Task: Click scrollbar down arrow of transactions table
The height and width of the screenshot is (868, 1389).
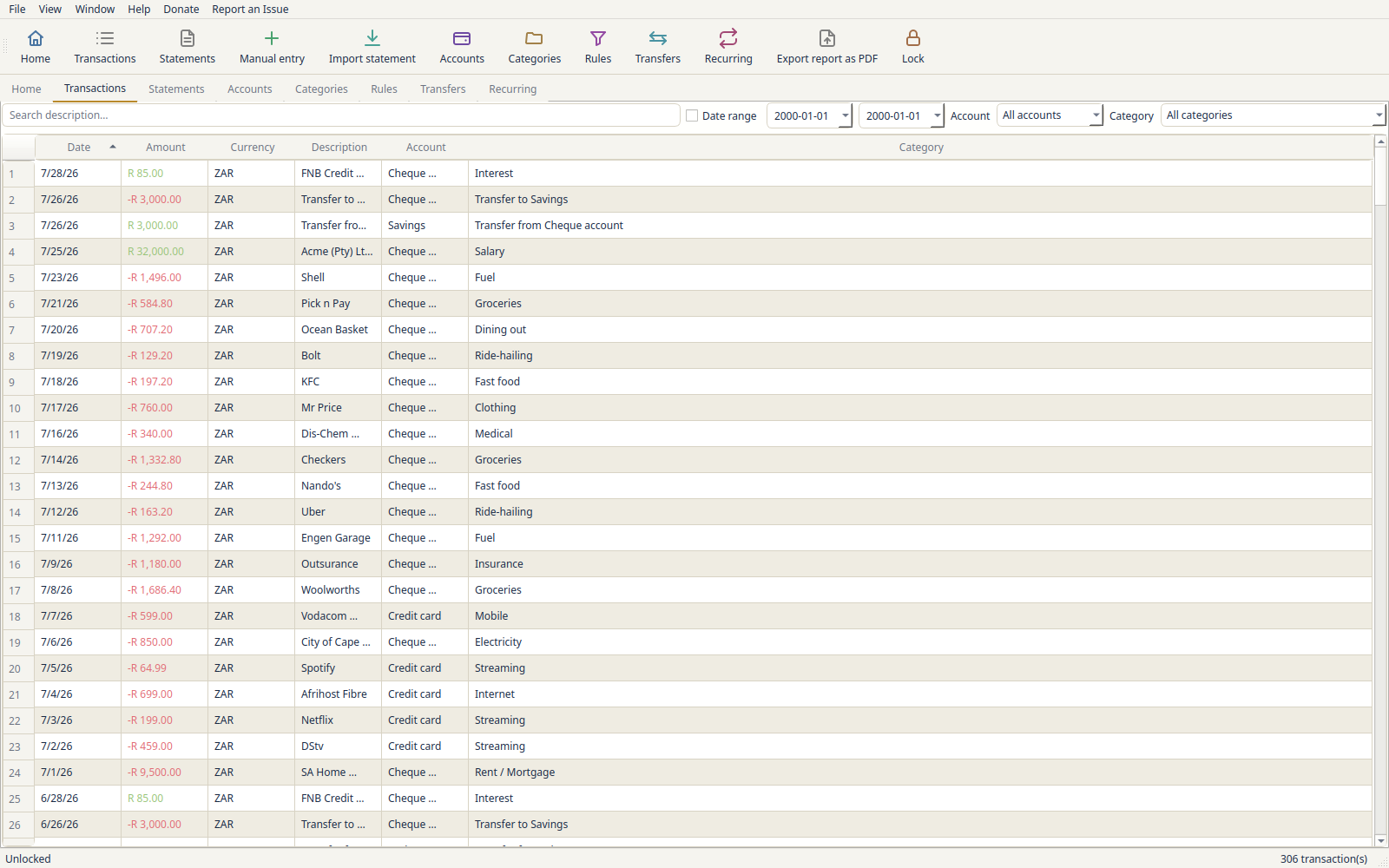Action: (x=1380, y=840)
